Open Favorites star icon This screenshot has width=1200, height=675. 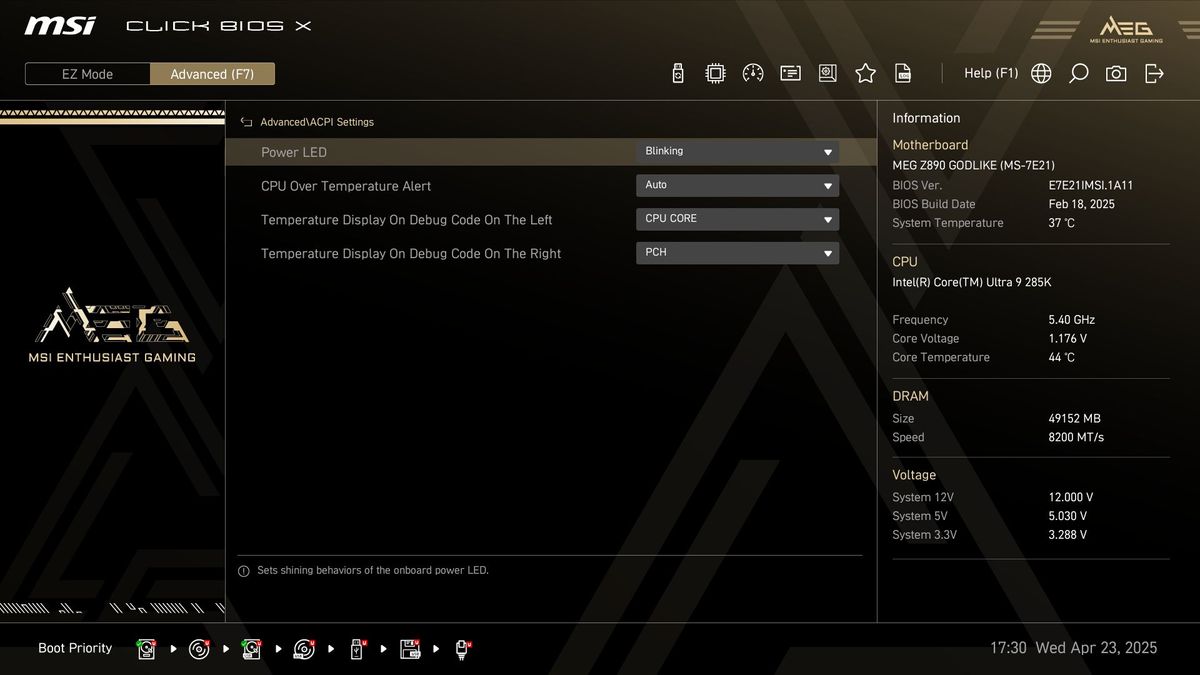click(866, 73)
